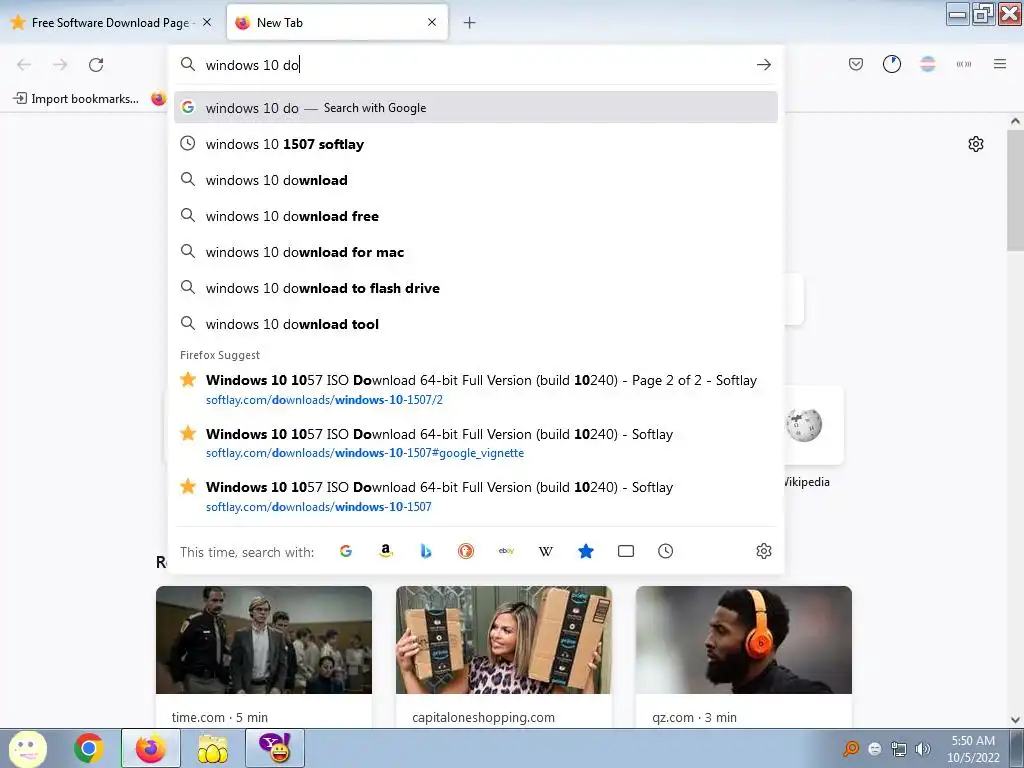Search in open tabs icon
The width and height of the screenshot is (1024, 768).
click(x=626, y=551)
